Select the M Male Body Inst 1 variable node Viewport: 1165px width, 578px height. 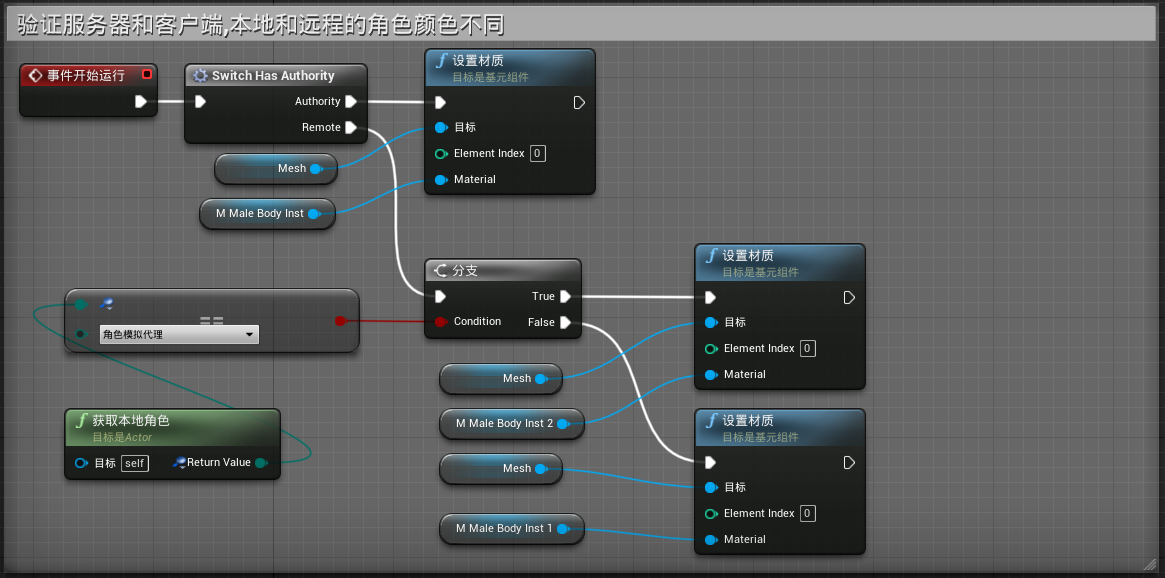505,529
